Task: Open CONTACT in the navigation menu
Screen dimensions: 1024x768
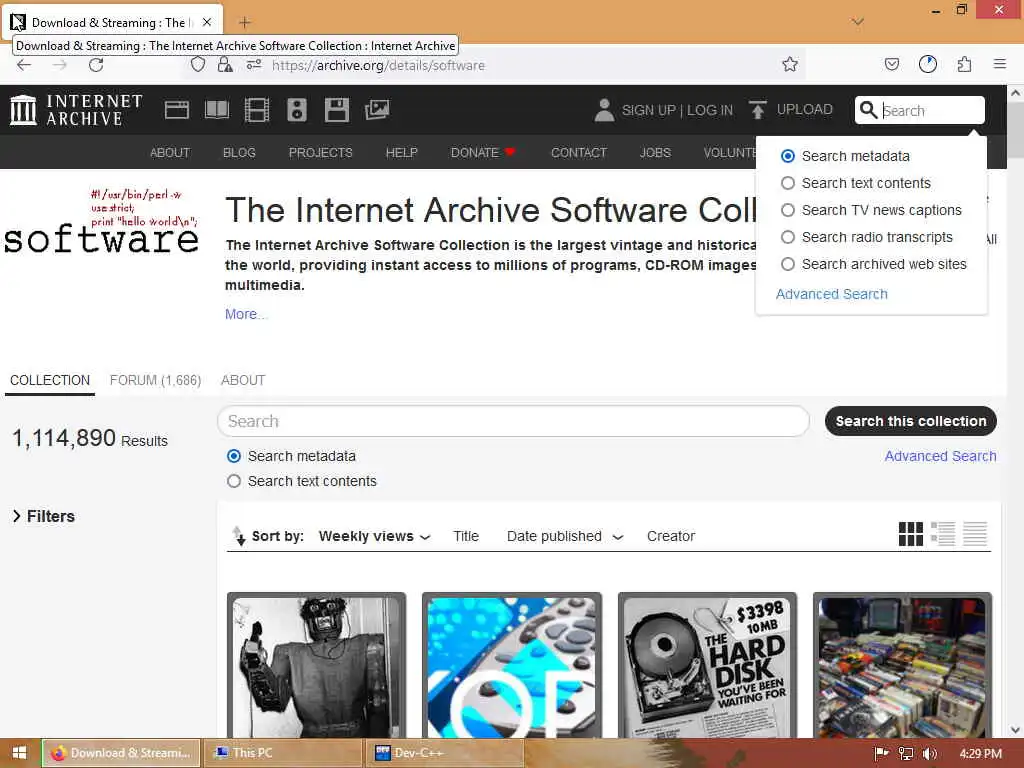Action: pos(579,152)
